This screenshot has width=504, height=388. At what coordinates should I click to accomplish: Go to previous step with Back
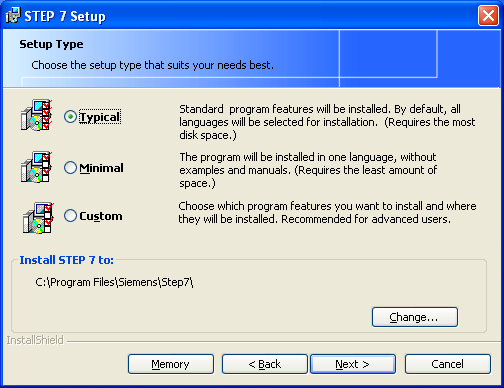pos(265,364)
